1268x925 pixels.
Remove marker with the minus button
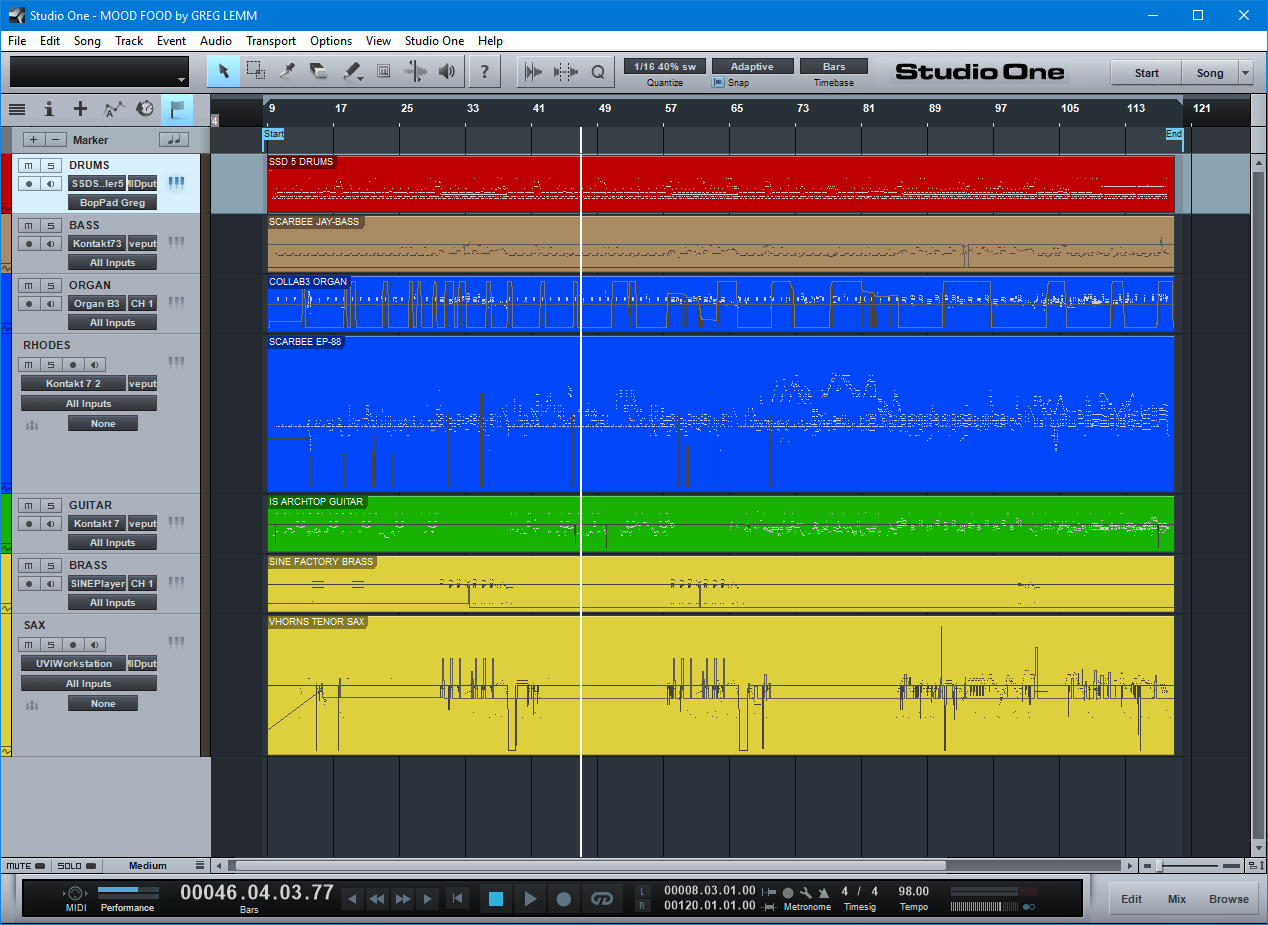[x=56, y=140]
